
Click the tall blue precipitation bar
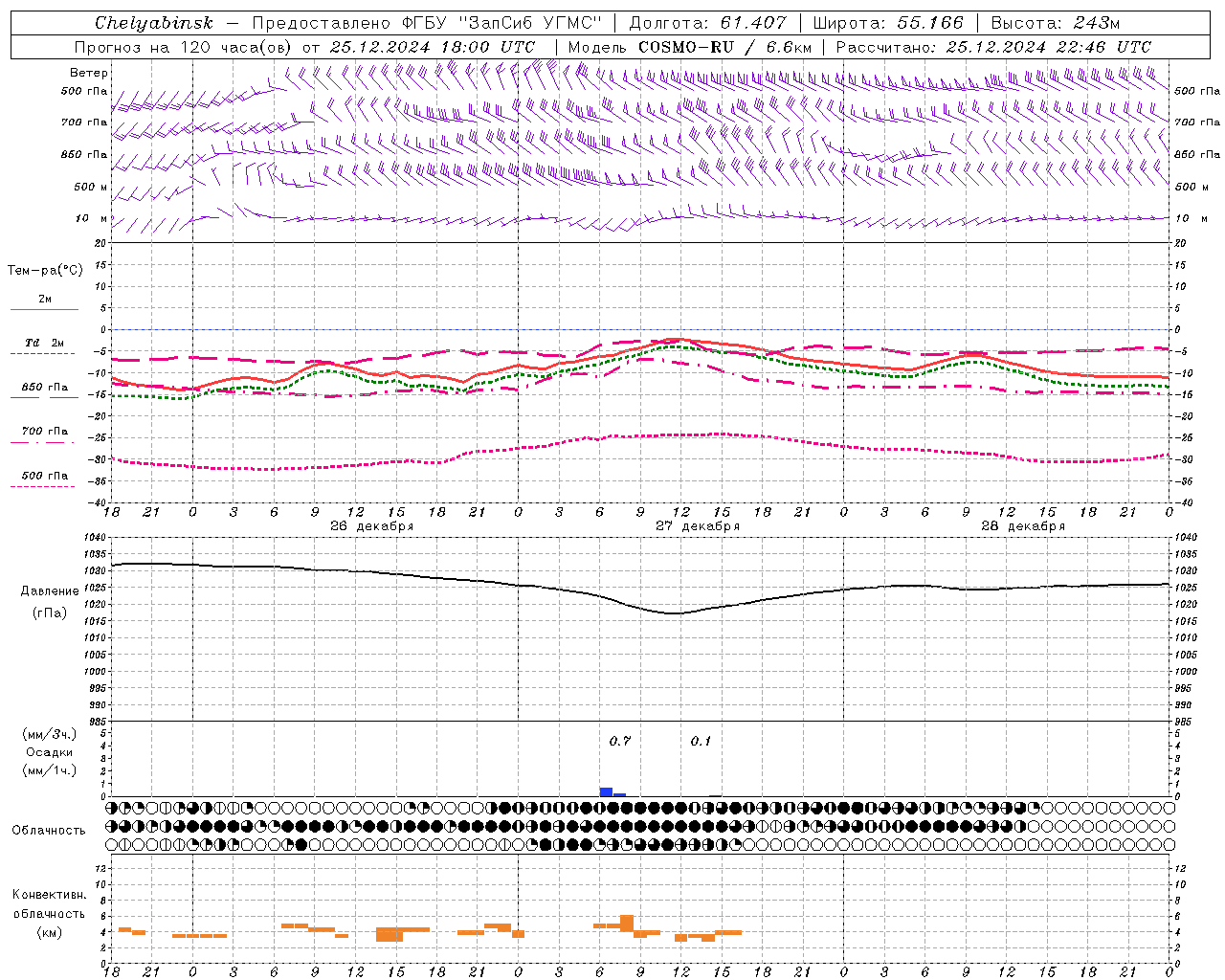(606, 791)
